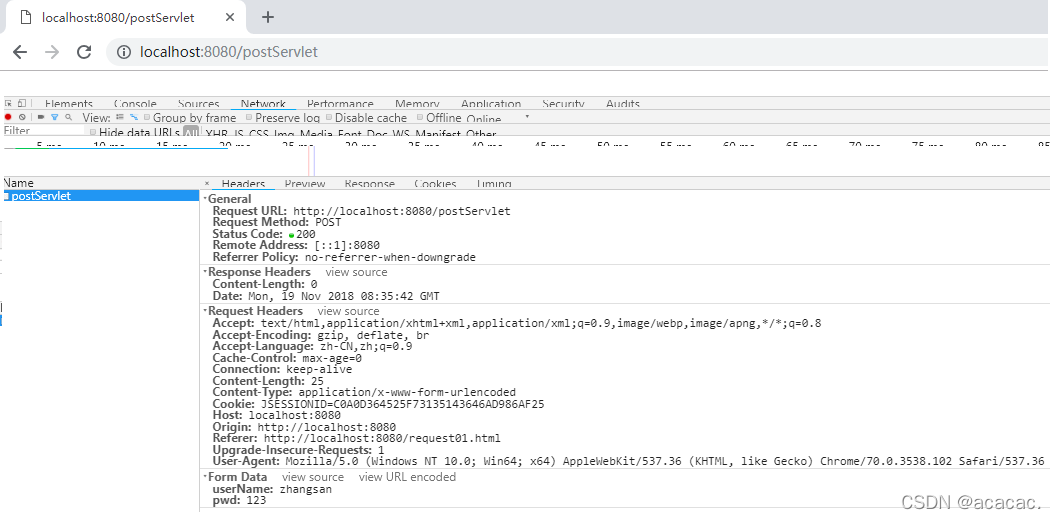Click the network search magnifier icon
This screenshot has width=1056, height=519.
pos(68,117)
